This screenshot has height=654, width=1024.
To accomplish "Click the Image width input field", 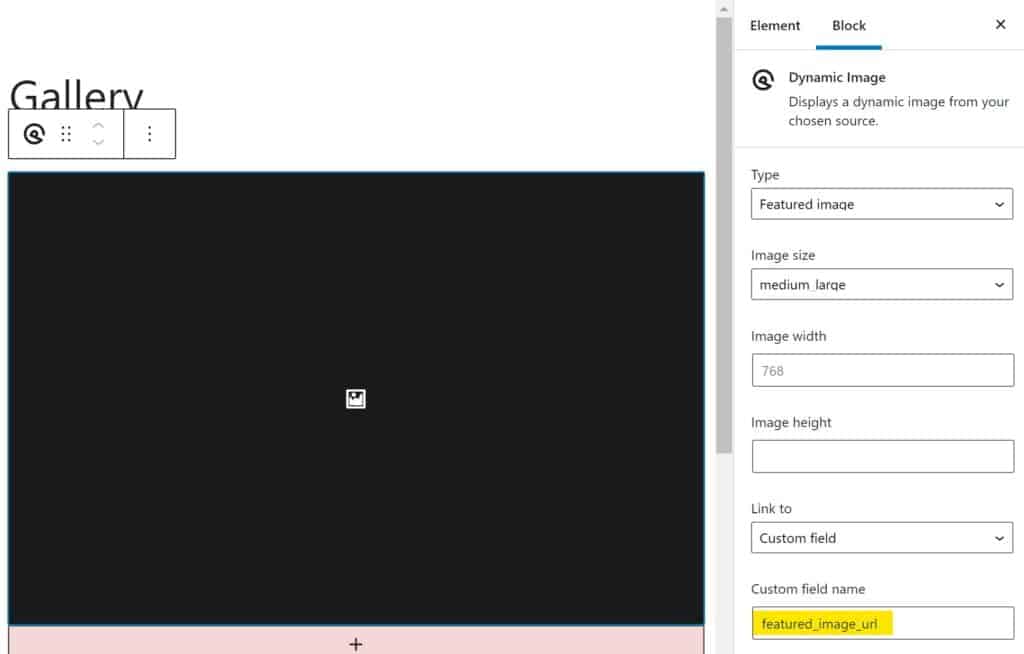I will pos(882,370).
